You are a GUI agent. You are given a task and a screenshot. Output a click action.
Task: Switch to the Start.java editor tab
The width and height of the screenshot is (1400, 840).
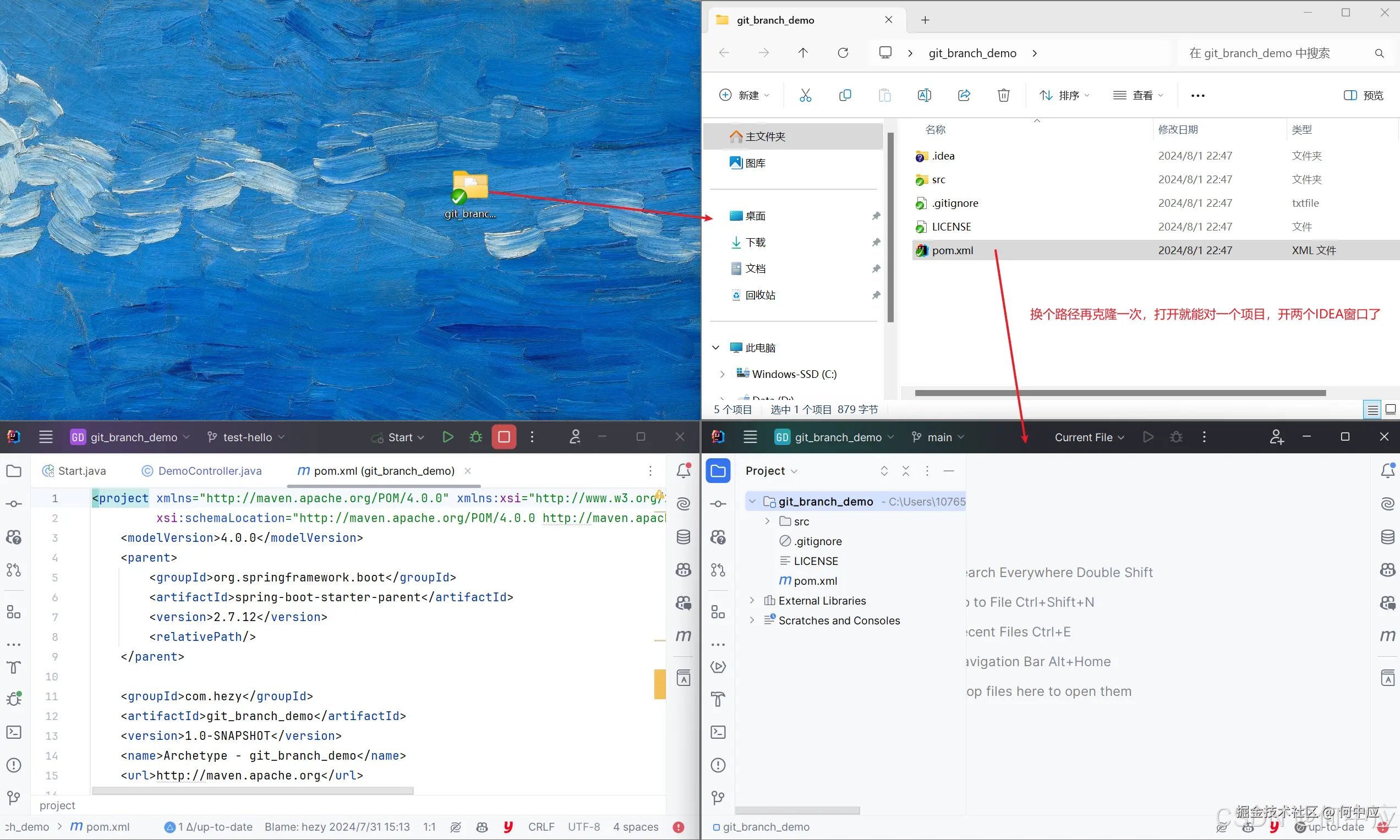(81, 471)
